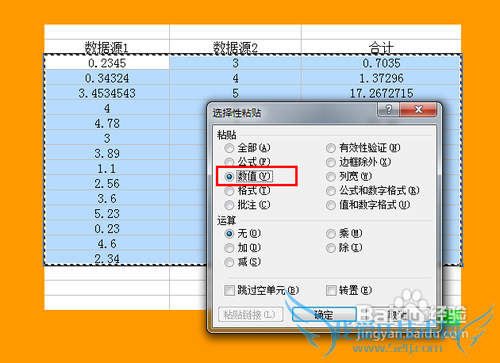Viewport: 500px width, 363px height.
Task: Click the 粘贴链接(L) button
Action: pos(250,314)
